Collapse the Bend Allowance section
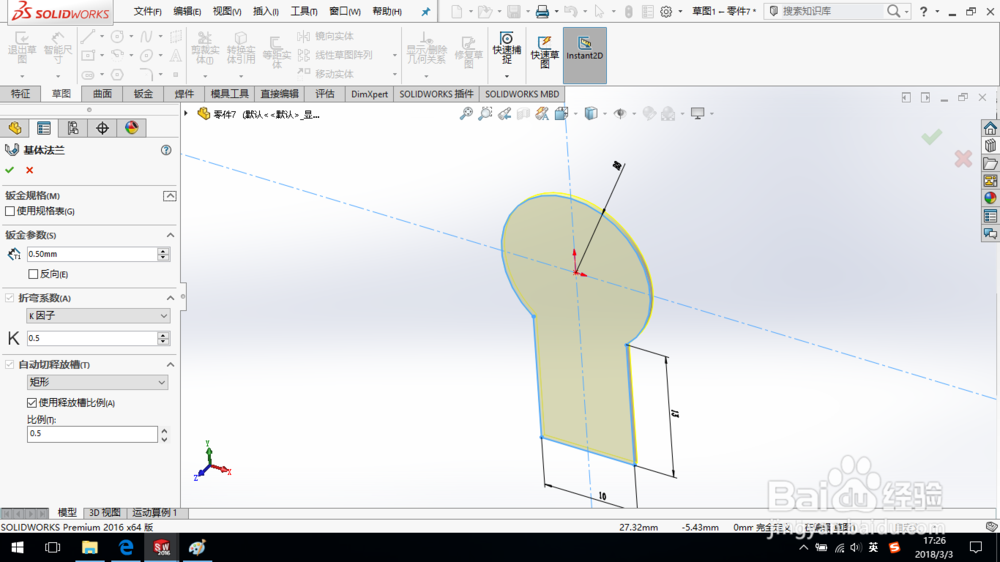The height and width of the screenshot is (562, 1000). (170, 298)
